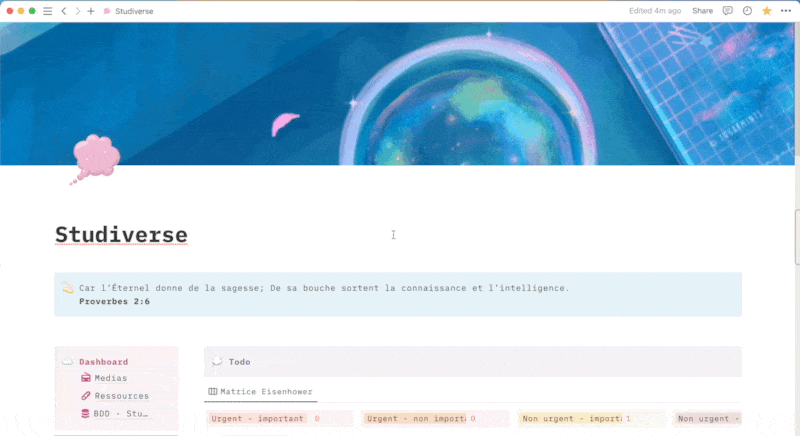This screenshot has width=800, height=436.
Task: Click the Medias radio icon
Action: (85, 378)
